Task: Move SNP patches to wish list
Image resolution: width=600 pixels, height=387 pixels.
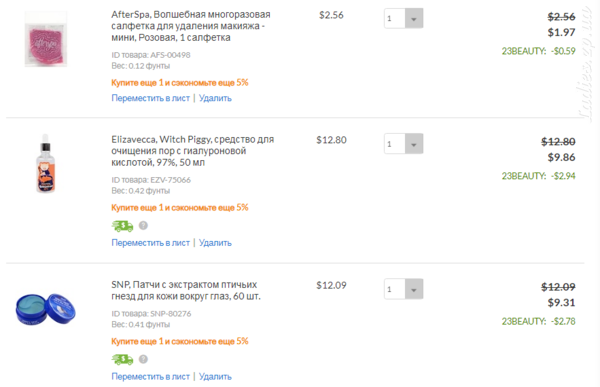Action: point(150,377)
